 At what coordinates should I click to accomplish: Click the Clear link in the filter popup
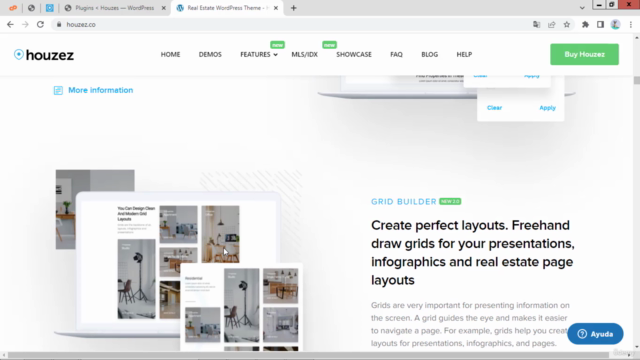click(494, 108)
